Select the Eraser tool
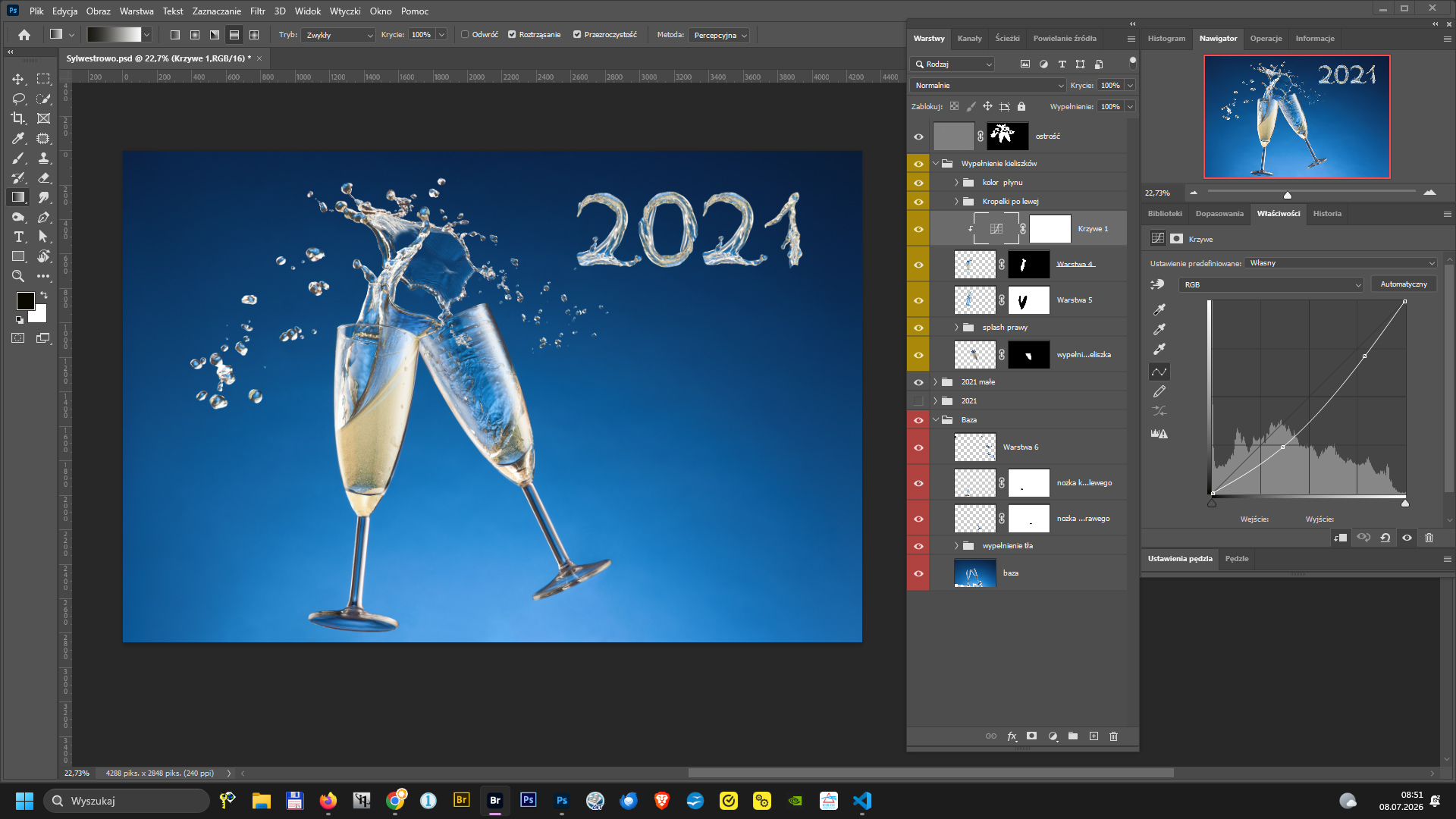1456x819 pixels. [x=43, y=177]
